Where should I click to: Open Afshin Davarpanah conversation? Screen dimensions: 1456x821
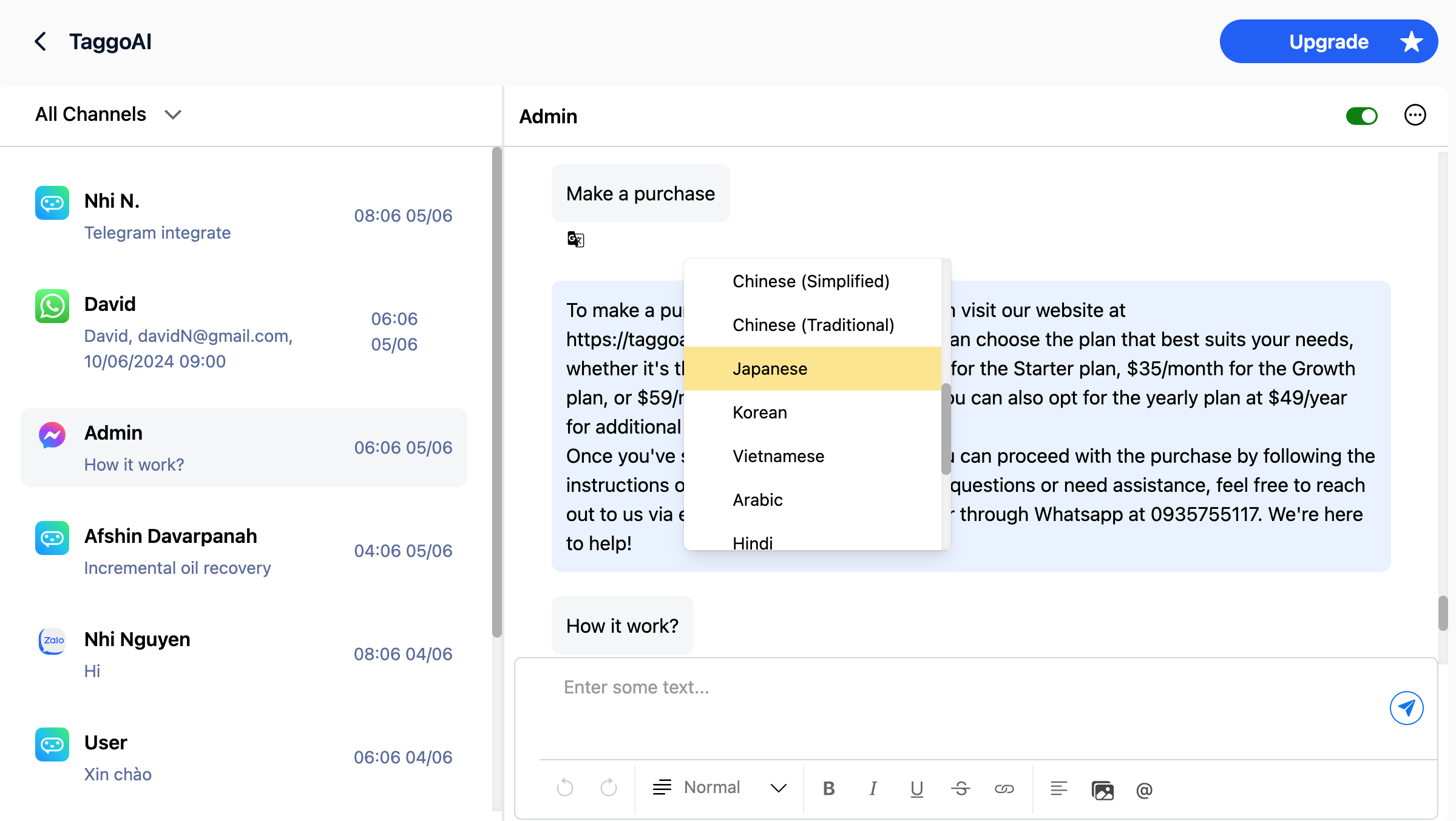point(244,551)
